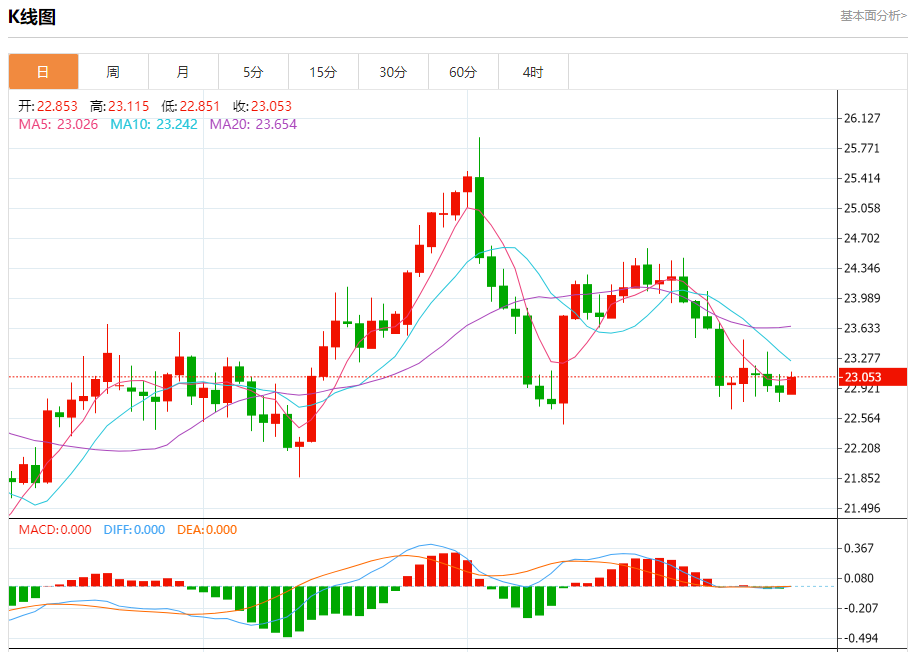Click the 25.771 price axis label

[x=862, y=148]
